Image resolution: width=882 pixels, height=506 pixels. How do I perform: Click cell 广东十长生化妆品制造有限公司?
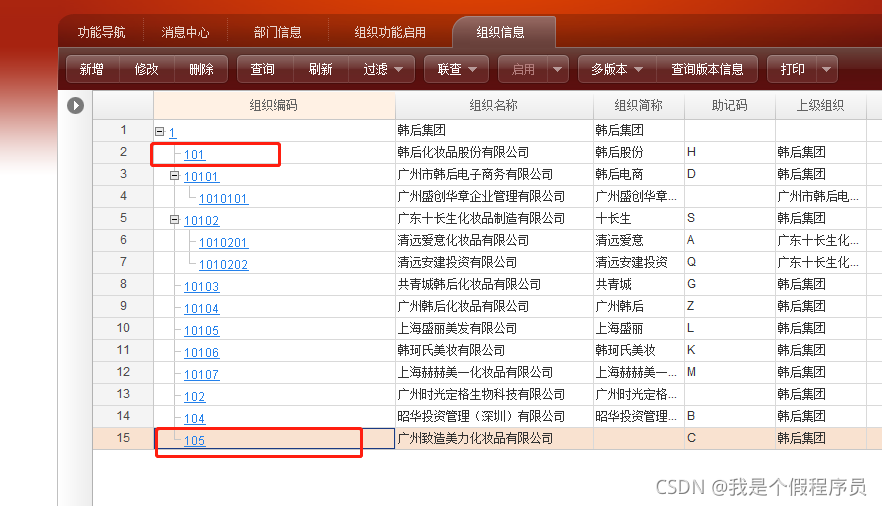494,218
